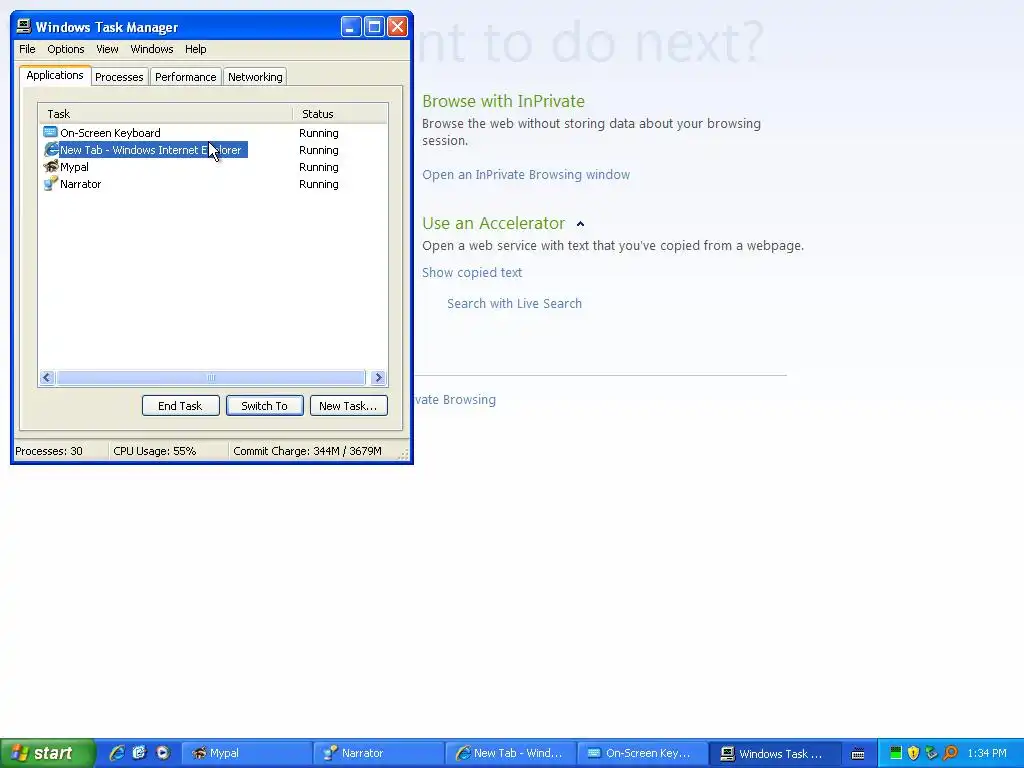Launch Windows Media Player from Quick Launch
This screenshot has width=1024, height=768.
tap(163, 753)
